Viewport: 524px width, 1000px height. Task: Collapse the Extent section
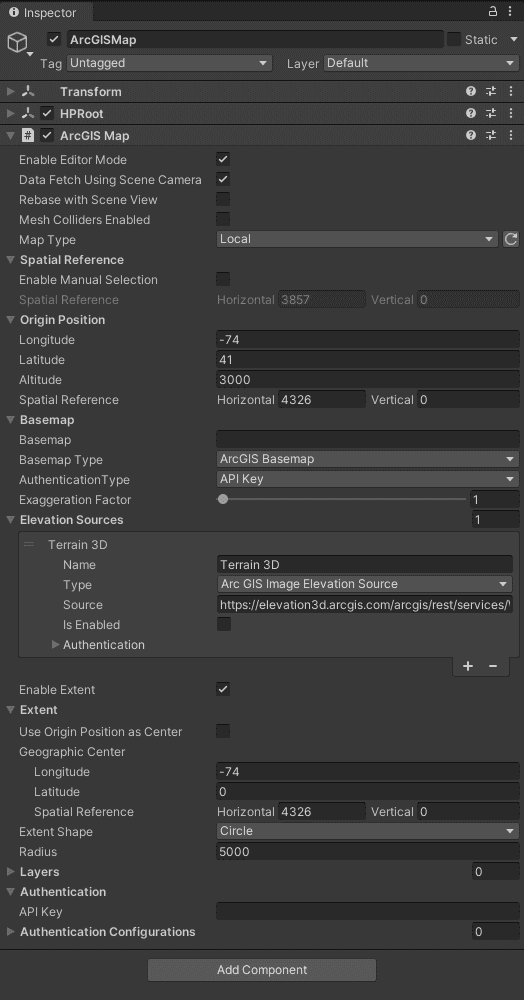[x=10, y=710]
